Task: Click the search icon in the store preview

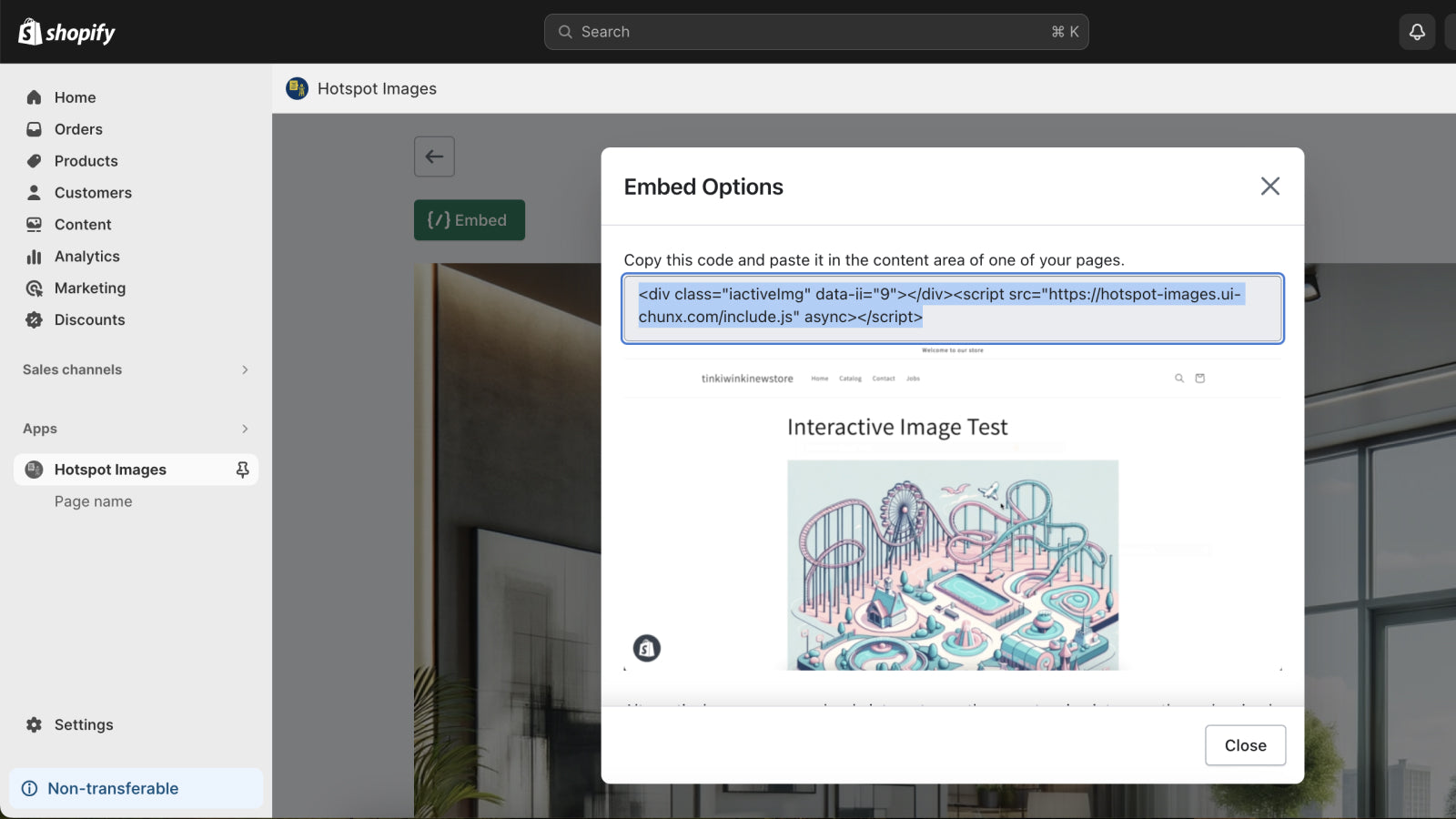Action: (1178, 378)
